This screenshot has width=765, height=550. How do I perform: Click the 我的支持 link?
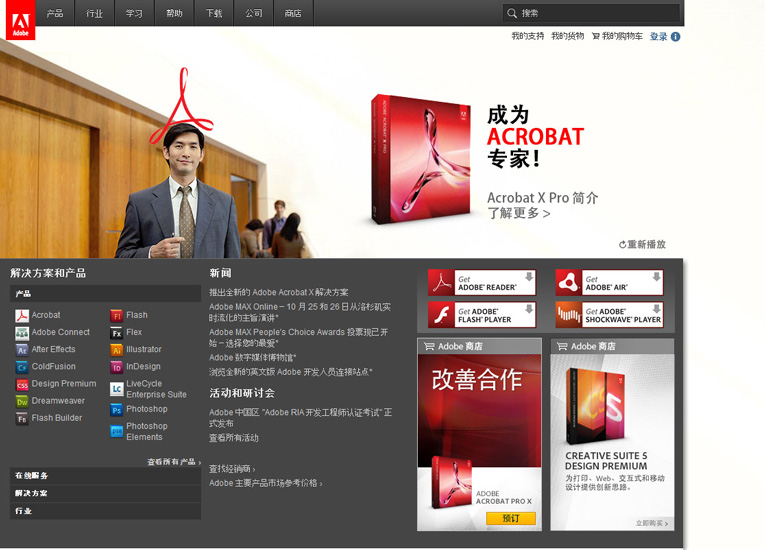tap(527, 36)
